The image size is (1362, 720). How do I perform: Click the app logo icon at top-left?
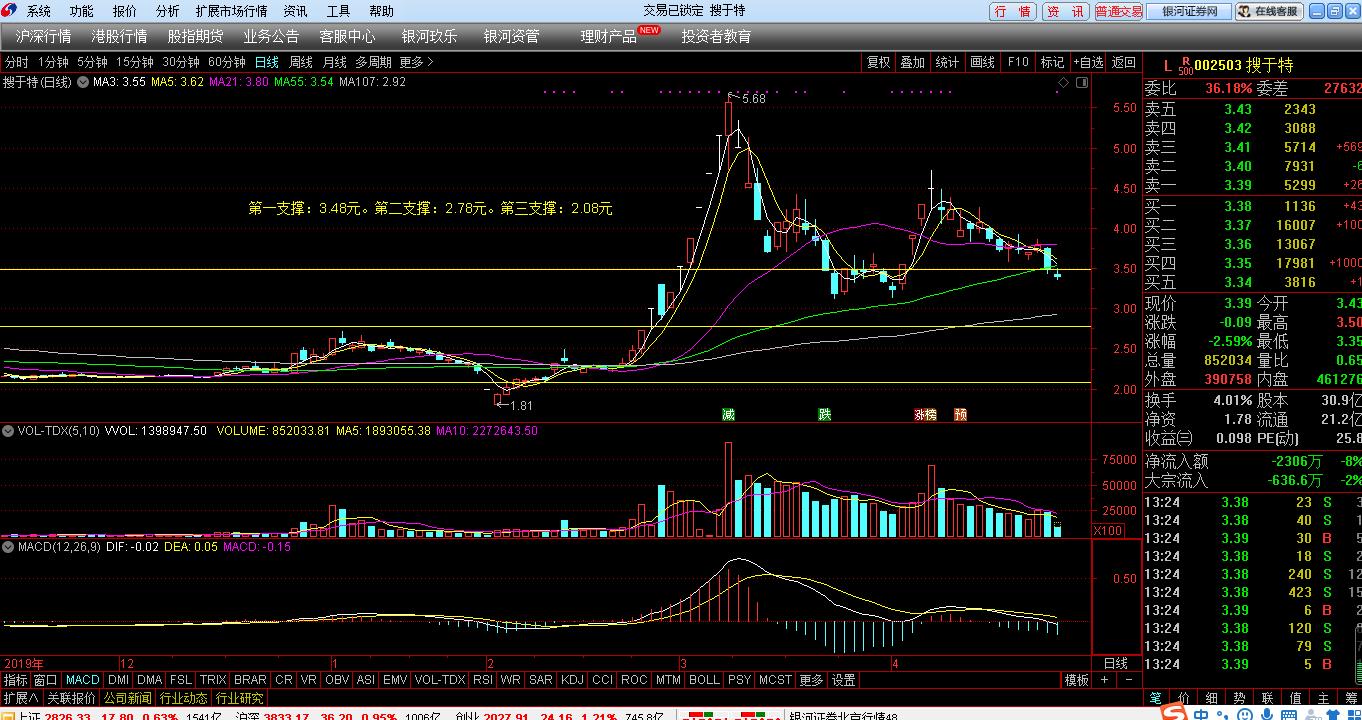point(10,11)
